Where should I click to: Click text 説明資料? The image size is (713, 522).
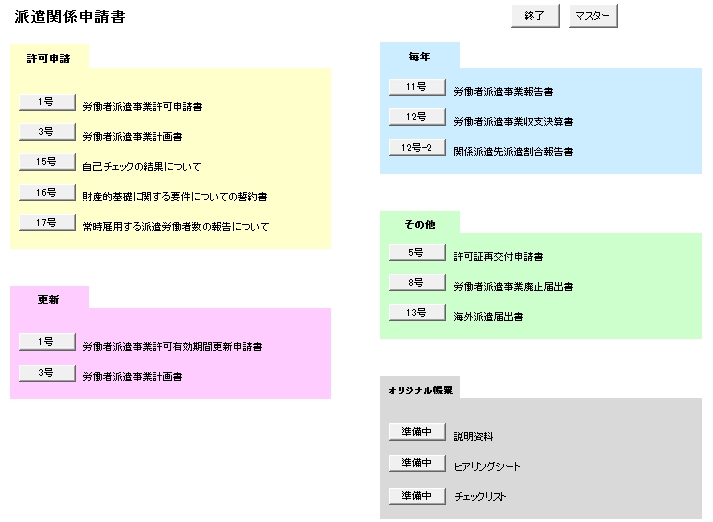click(x=473, y=437)
